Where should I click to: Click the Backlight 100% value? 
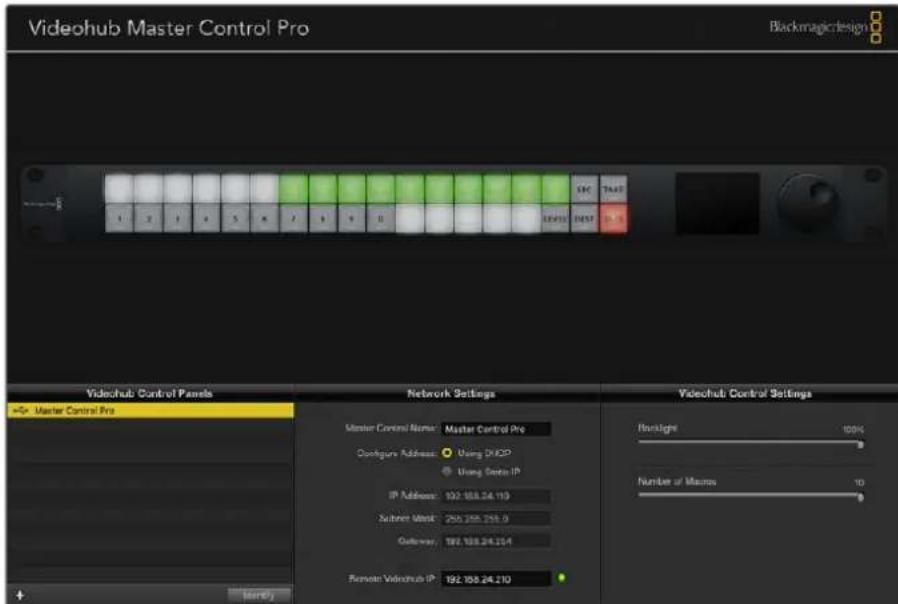point(853,429)
